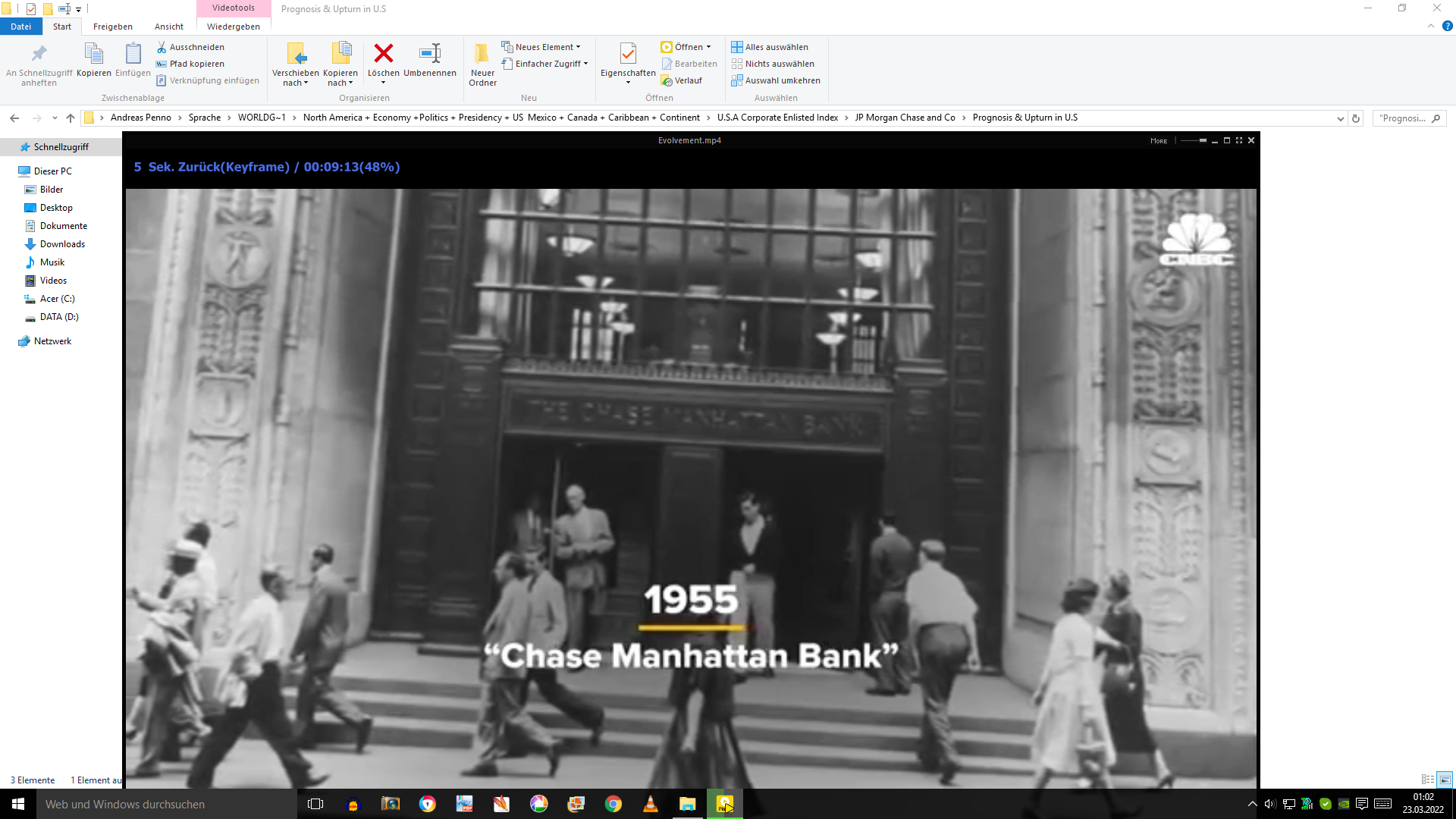The height and width of the screenshot is (819, 1456).
Task: Open Task View on taskbar
Action: [315, 804]
